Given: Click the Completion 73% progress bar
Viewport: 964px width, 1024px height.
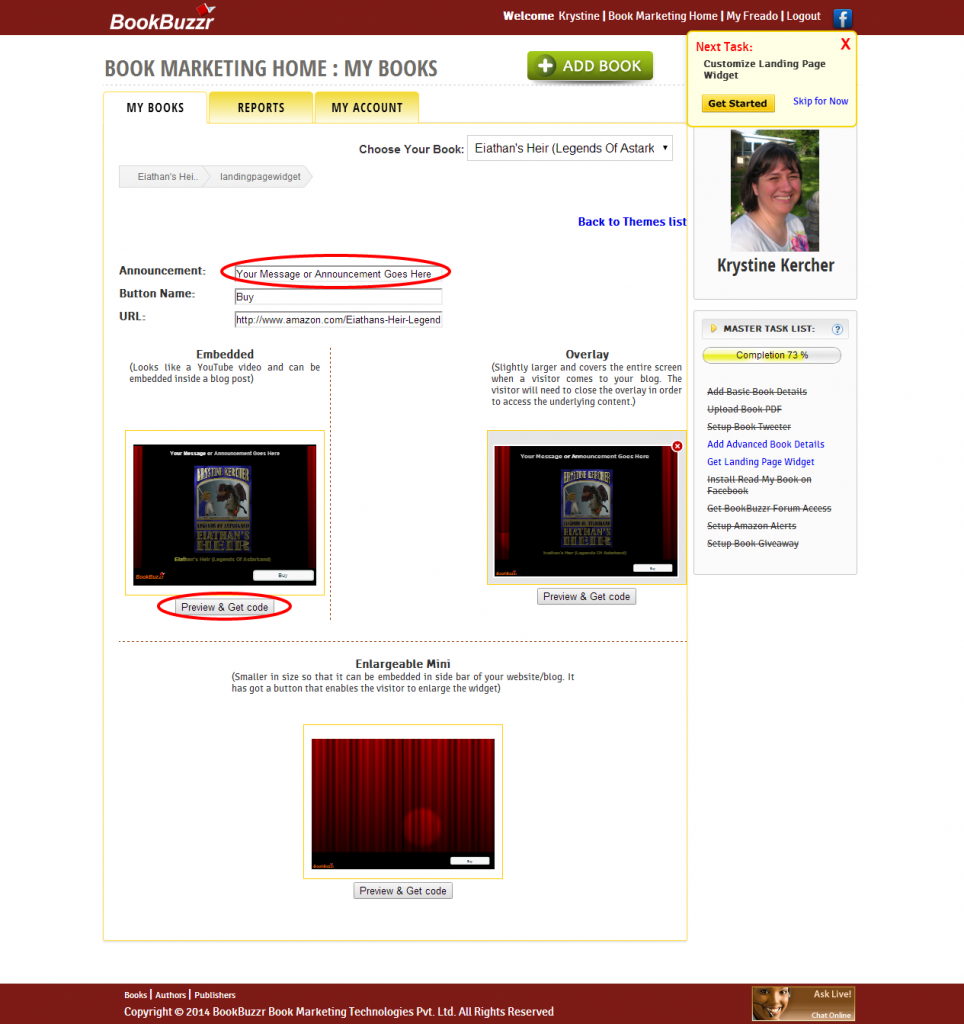Looking at the screenshot, I should pos(772,355).
